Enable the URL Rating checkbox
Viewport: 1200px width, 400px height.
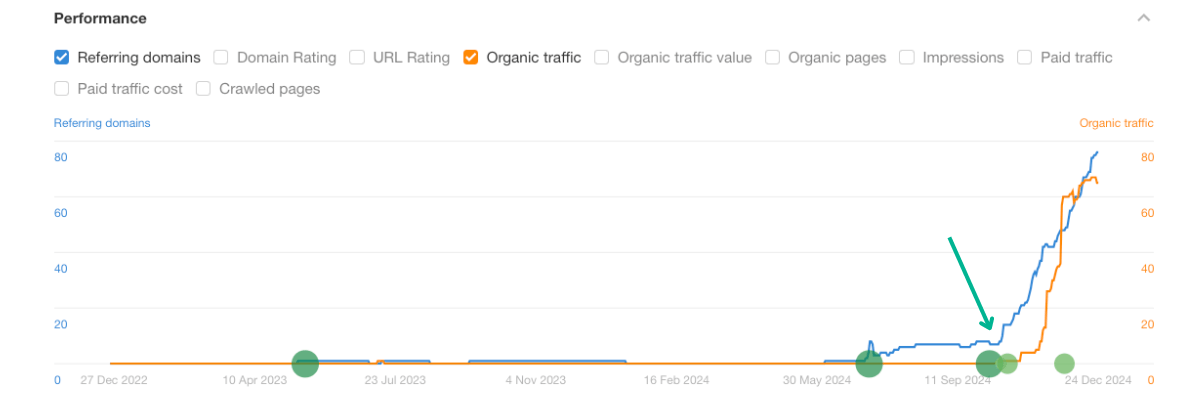[357, 58]
